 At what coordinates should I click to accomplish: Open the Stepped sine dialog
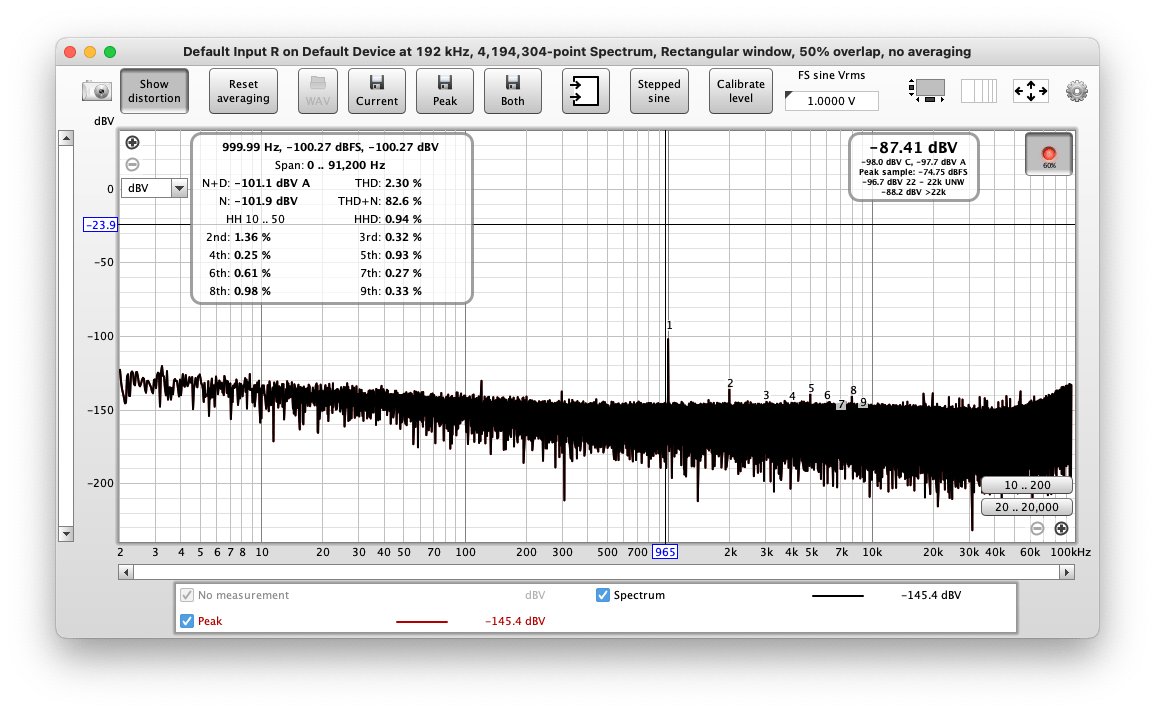click(659, 91)
